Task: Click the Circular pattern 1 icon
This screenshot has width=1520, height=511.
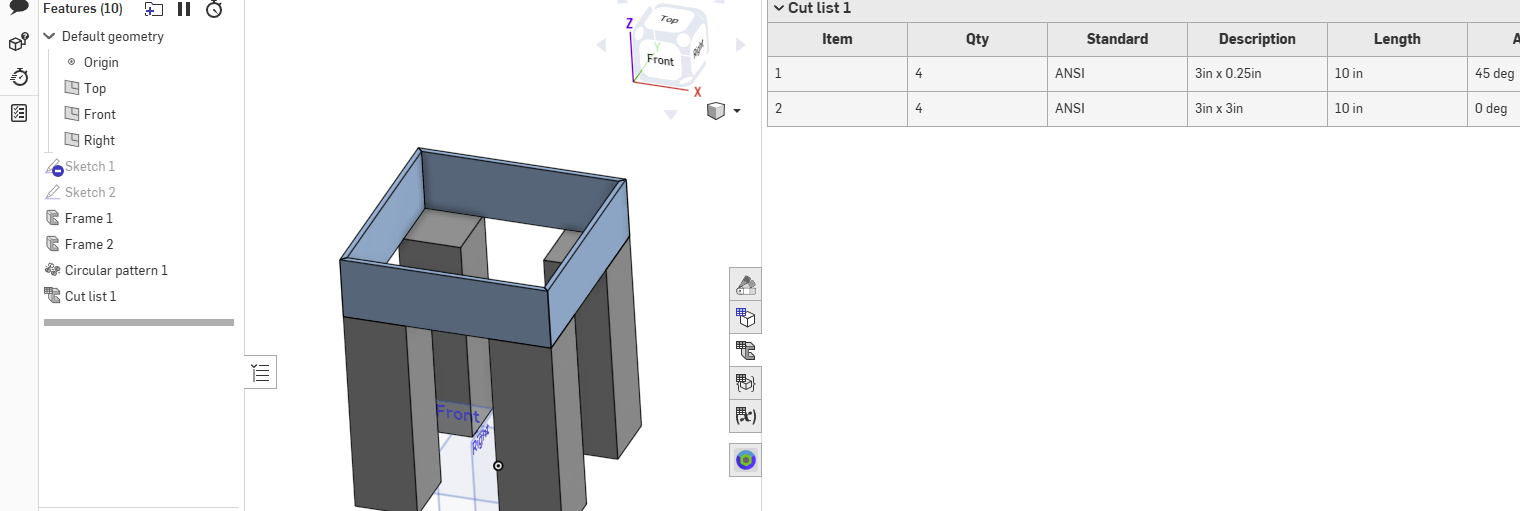Action: (x=53, y=270)
